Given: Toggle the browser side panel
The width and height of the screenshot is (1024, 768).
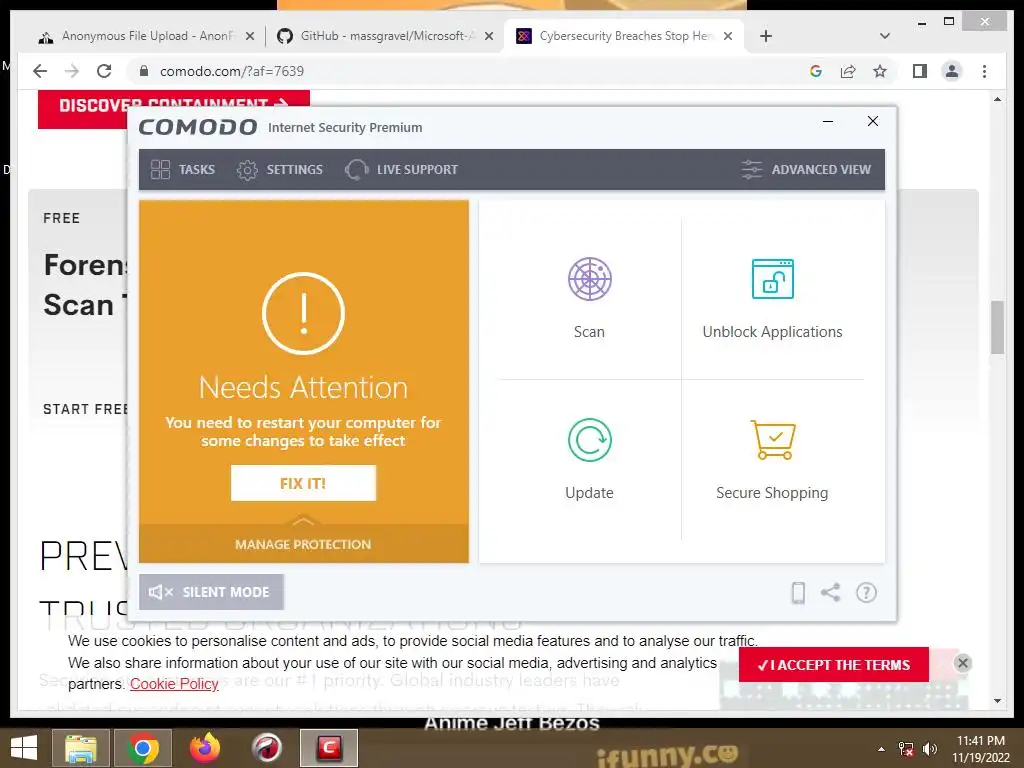Looking at the screenshot, I should coord(920,71).
